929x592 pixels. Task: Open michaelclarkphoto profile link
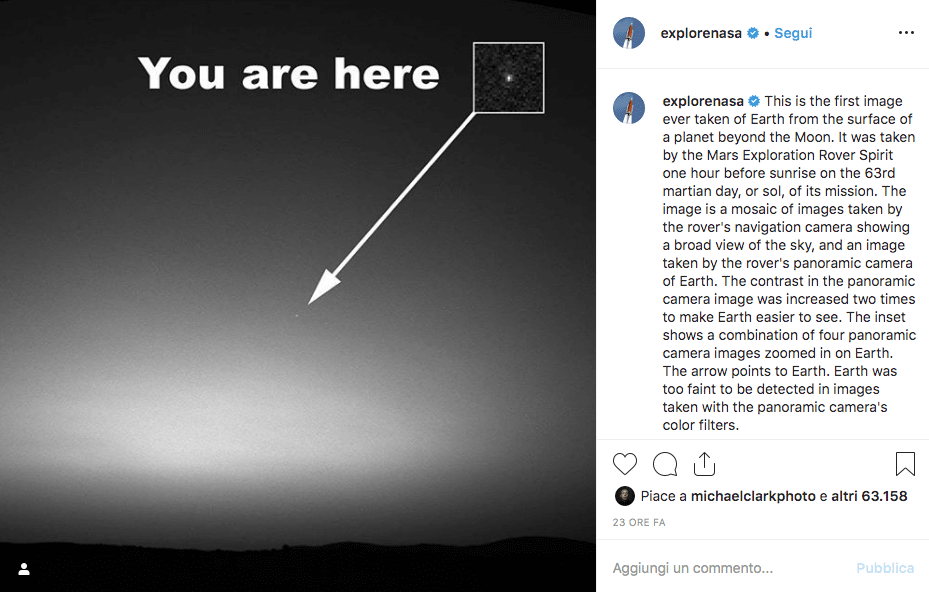[753, 496]
